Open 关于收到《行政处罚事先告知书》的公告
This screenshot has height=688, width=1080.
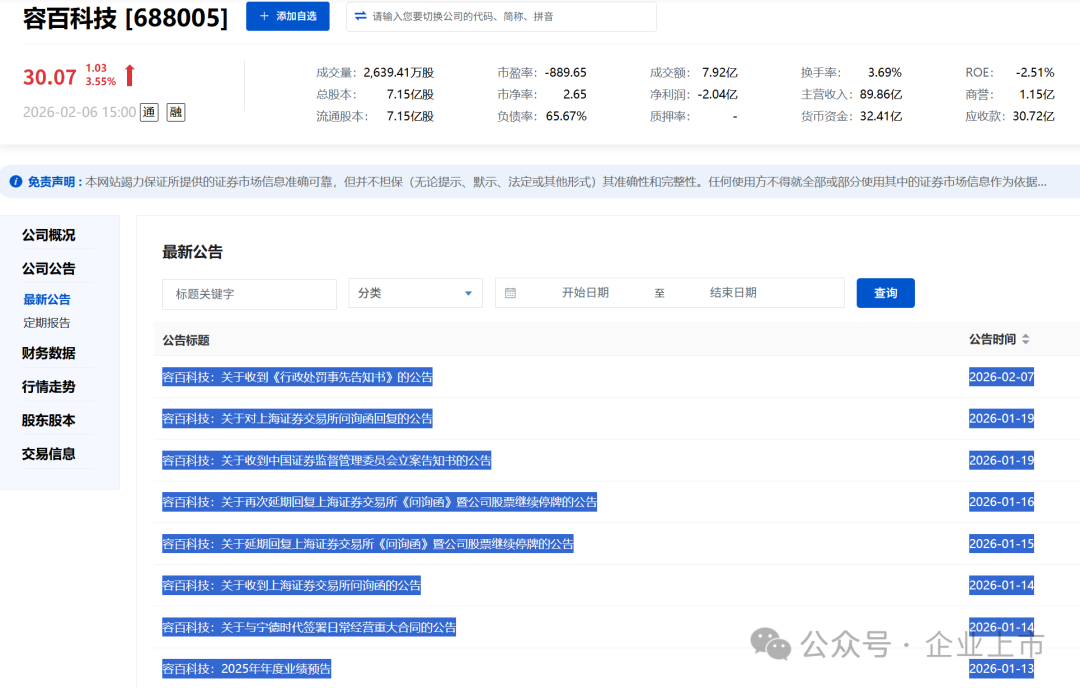(297, 377)
